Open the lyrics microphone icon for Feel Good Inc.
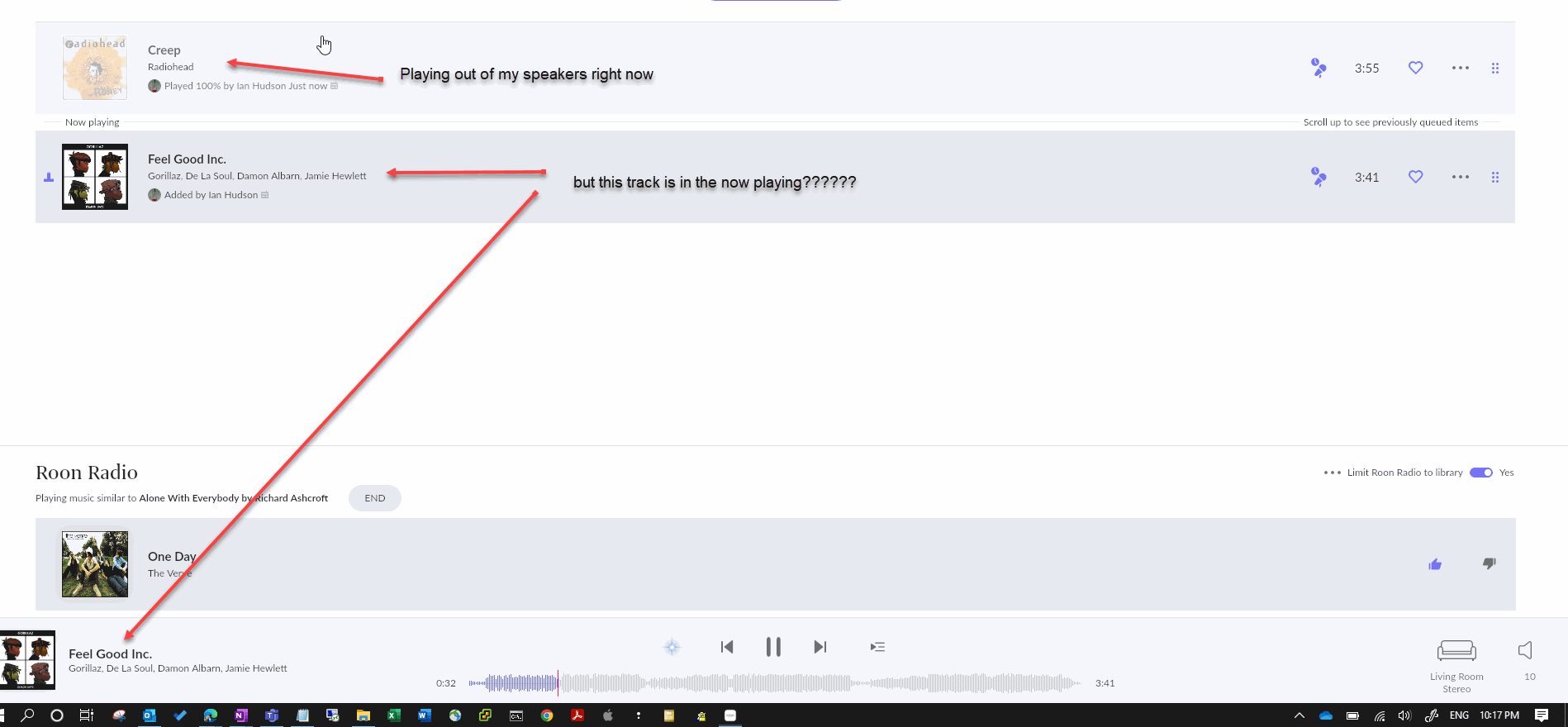This screenshot has width=1568, height=727. (x=1319, y=177)
